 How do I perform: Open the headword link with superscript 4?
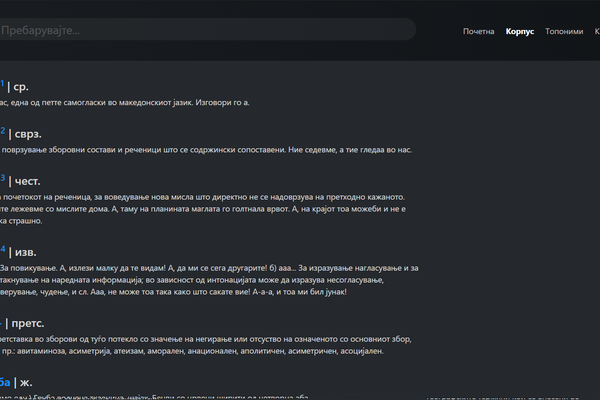[2, 252]
